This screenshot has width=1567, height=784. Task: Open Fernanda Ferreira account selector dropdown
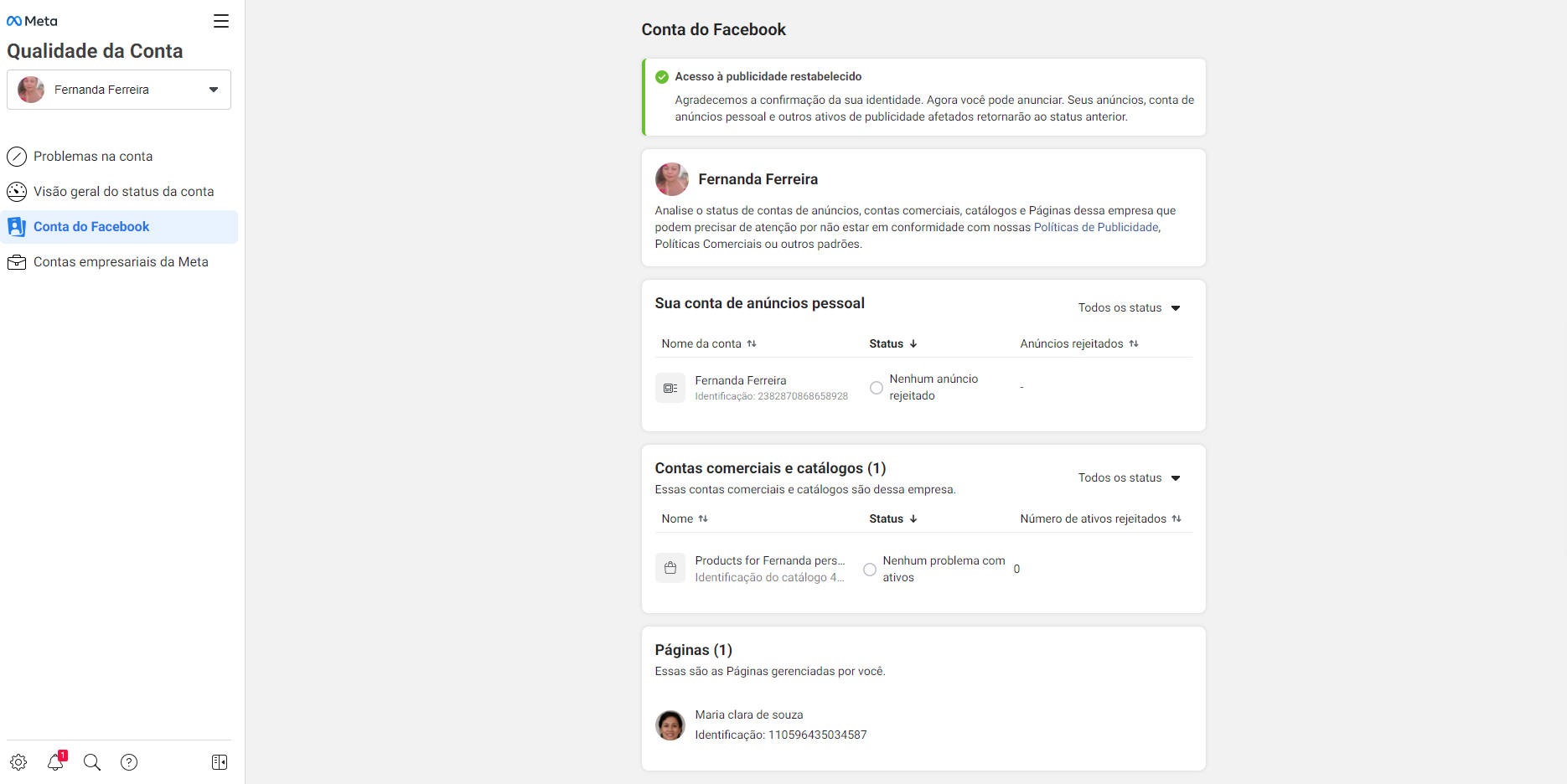click(119, 90)
